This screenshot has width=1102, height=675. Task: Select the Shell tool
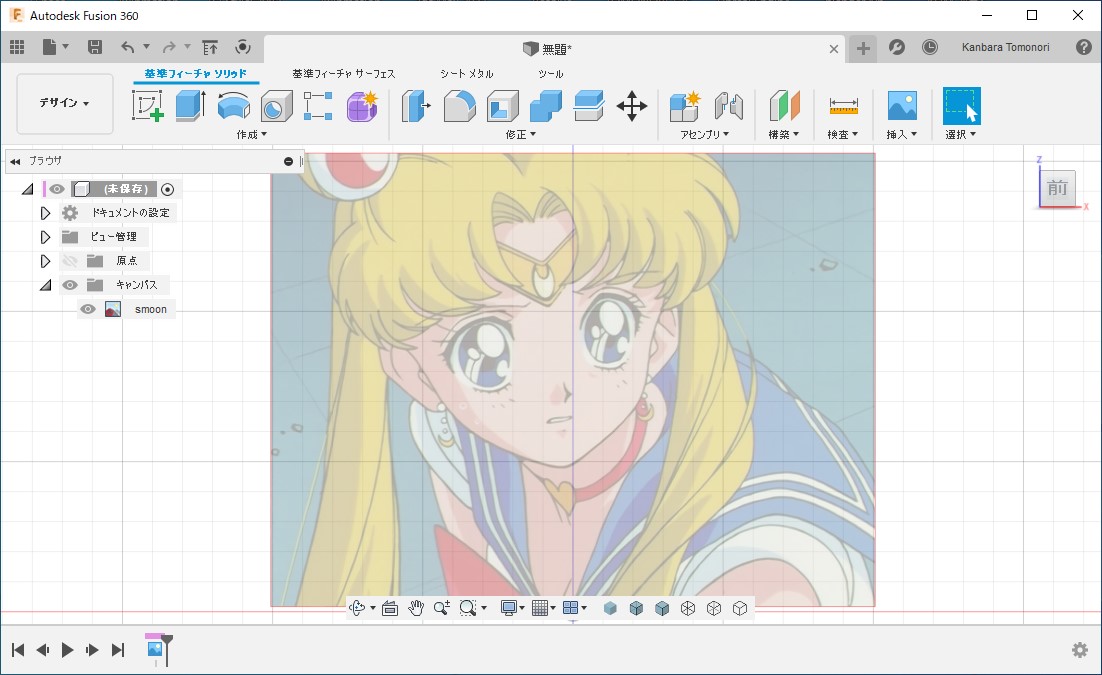coord(503,105)
